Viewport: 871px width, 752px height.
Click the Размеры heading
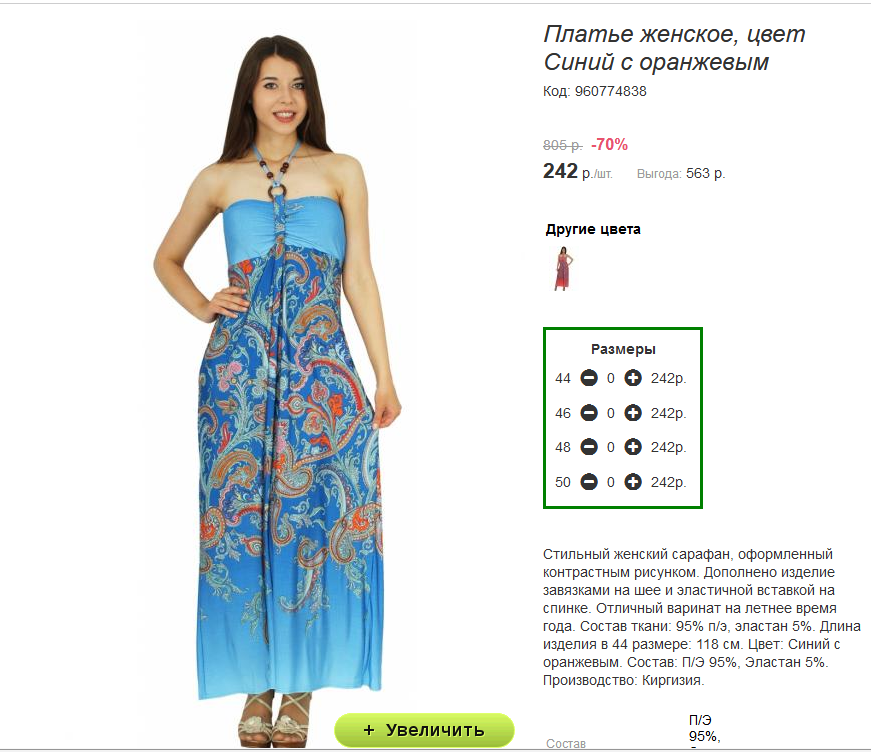[x=623, y=349]
